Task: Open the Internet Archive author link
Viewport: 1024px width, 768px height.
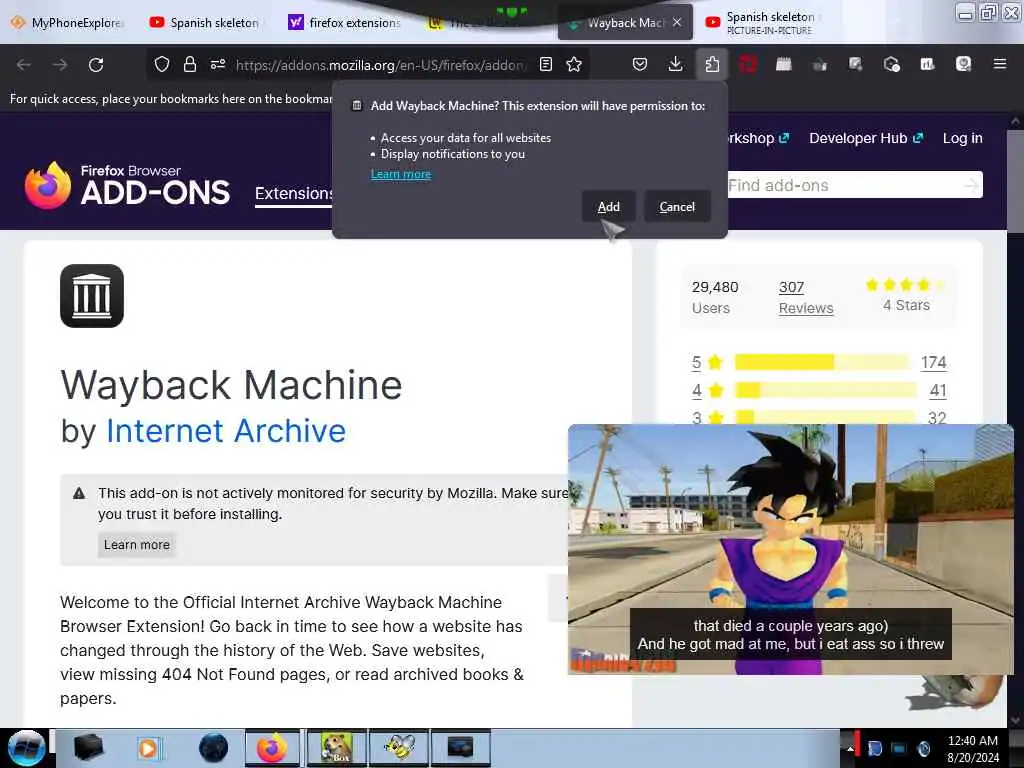Action: (x=226, y=431)
